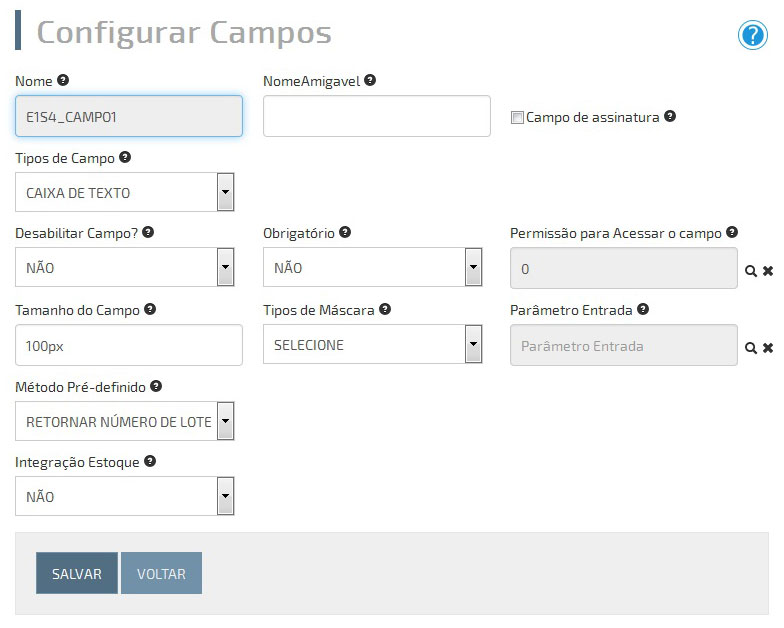Open the blue help icon near the title
Image resolution: width=784 pixels, height=628 pixels.
click(x=752, y=35)
